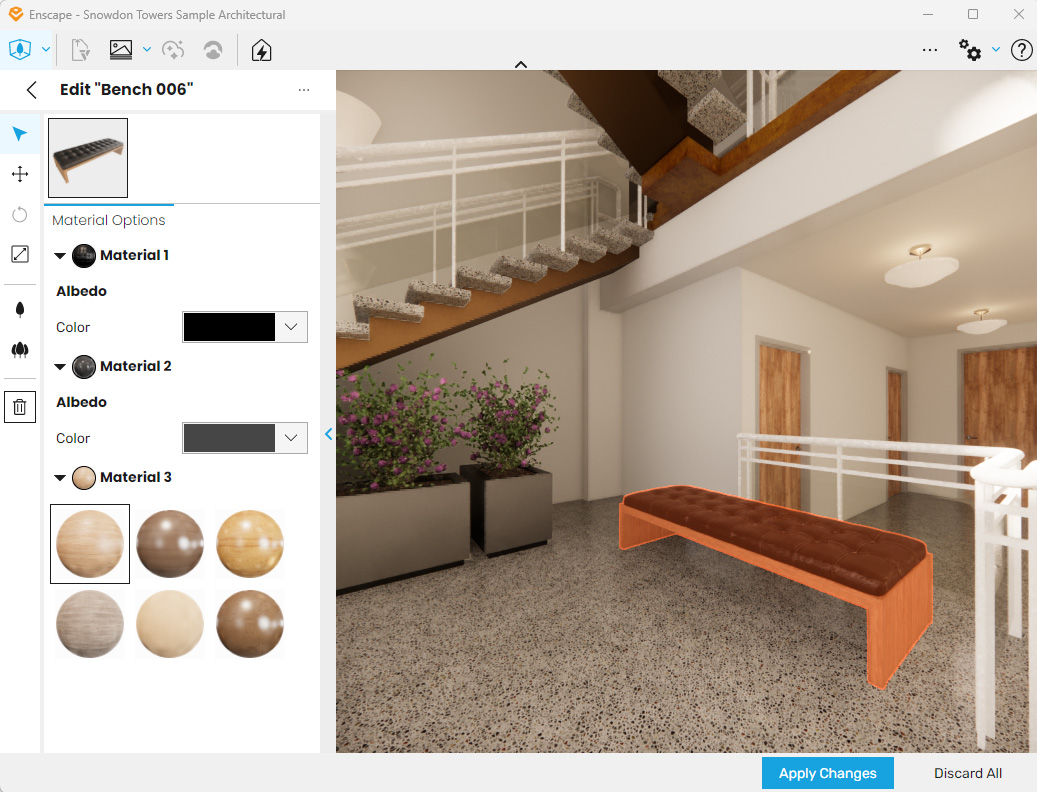Choose the golden glossy wood material sphere

[250, 544]
